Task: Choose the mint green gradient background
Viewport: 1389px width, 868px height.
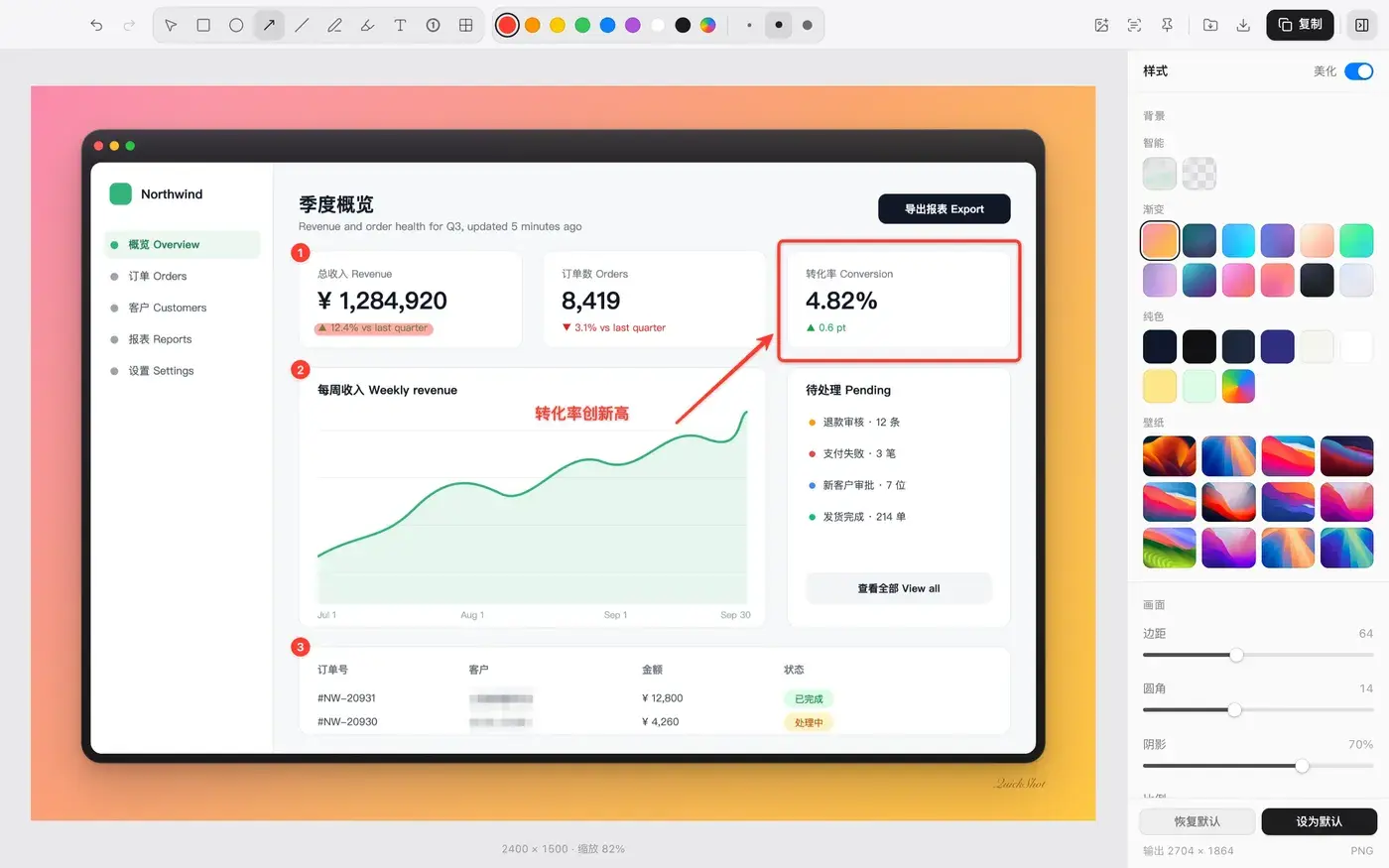Action: 1356,240
